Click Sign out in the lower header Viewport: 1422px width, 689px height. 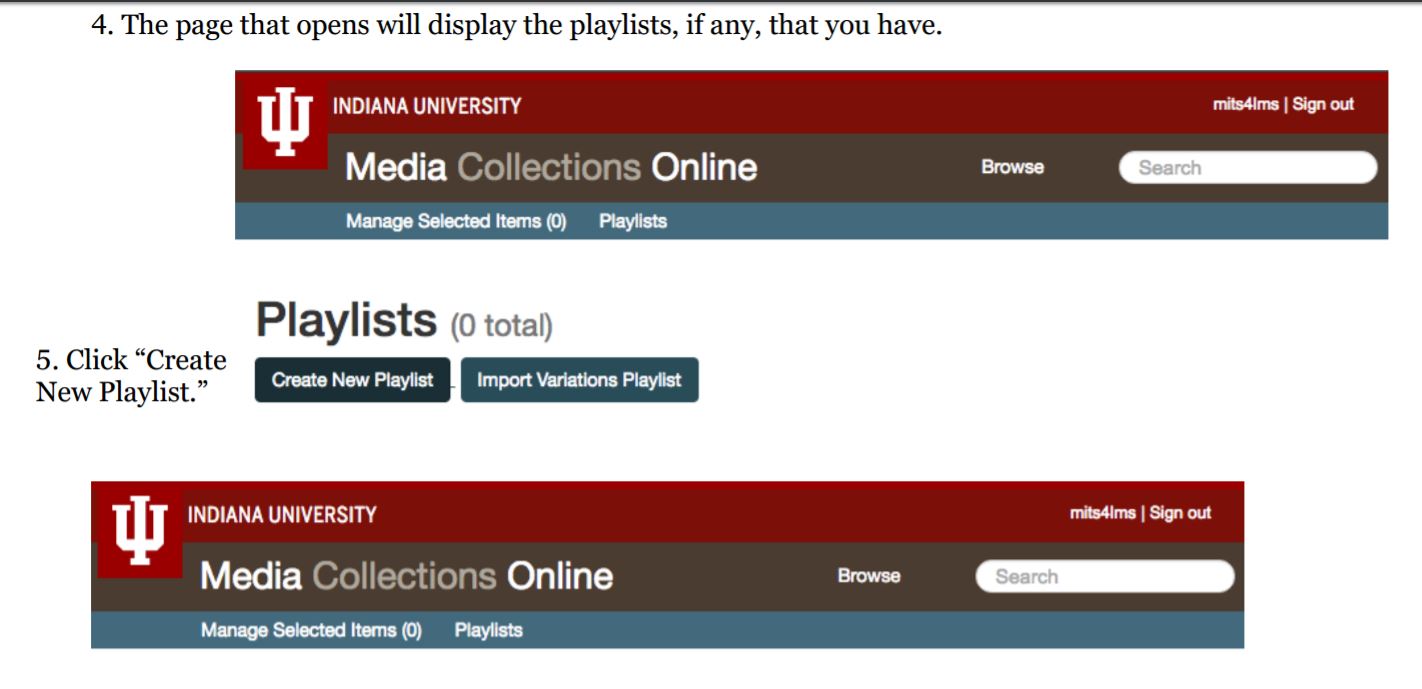click(1183, 512)
